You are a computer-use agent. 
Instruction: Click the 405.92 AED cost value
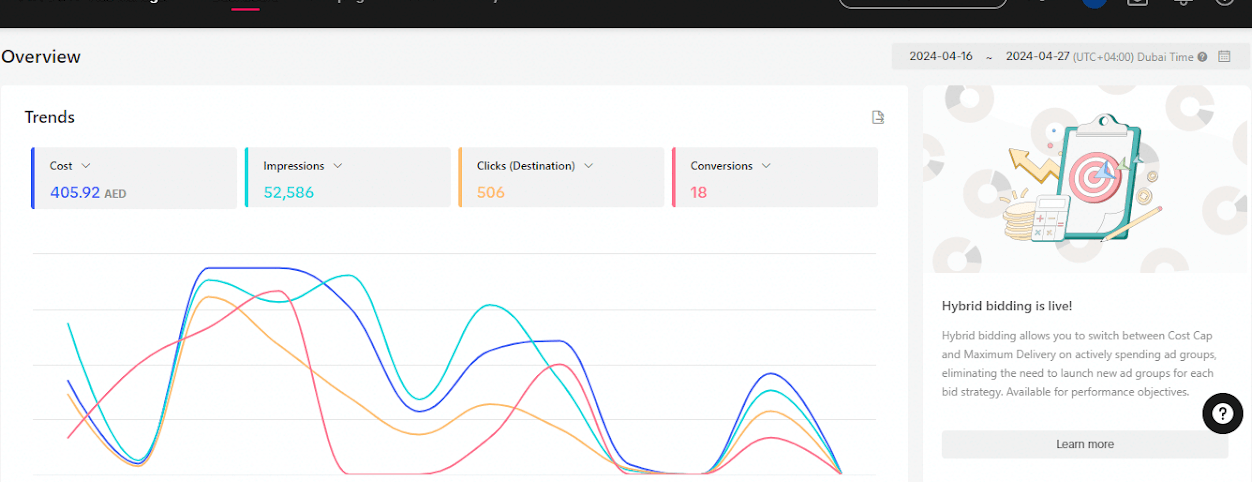(x=76, y=192)
